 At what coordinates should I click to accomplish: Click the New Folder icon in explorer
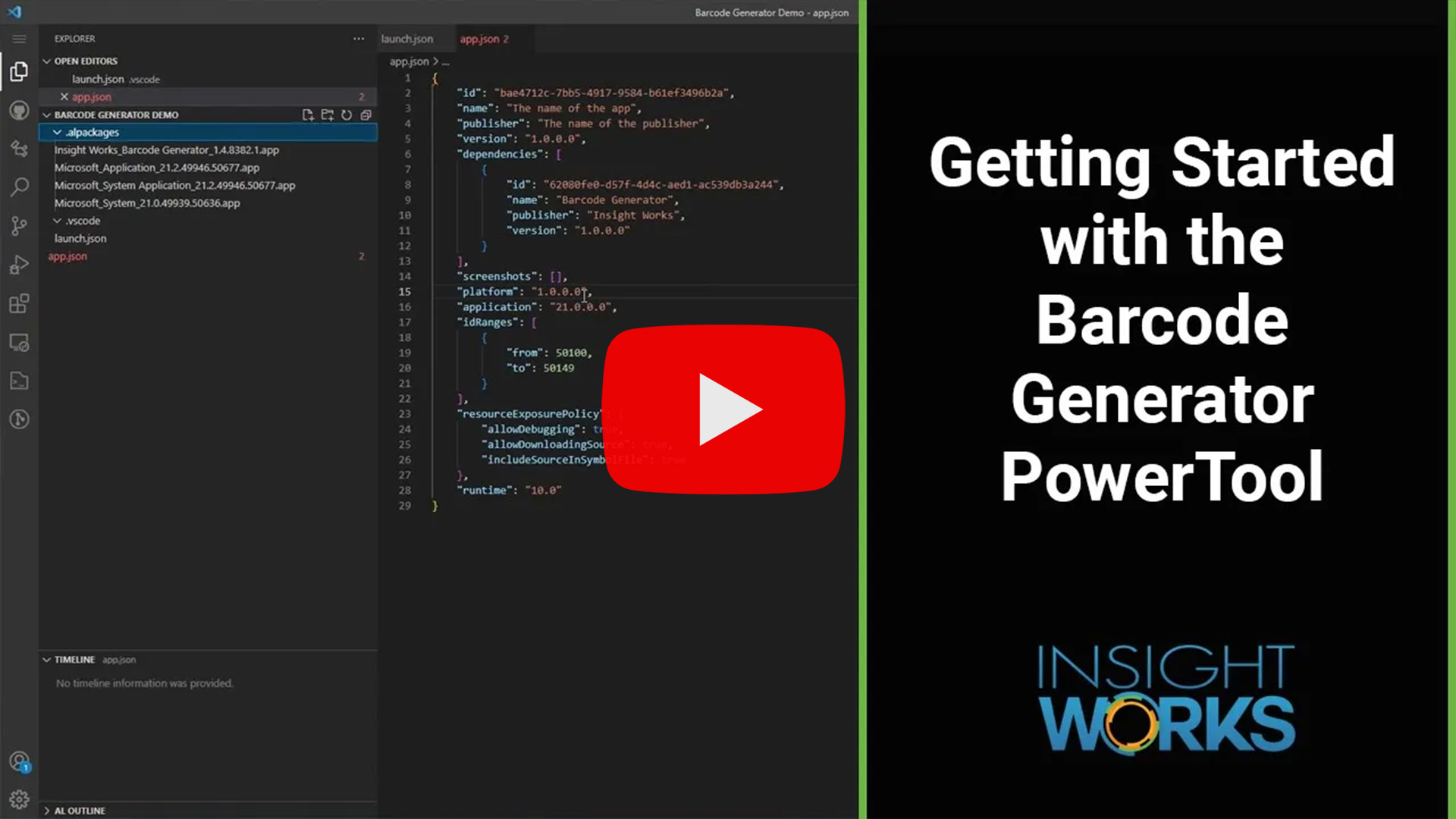327,115
